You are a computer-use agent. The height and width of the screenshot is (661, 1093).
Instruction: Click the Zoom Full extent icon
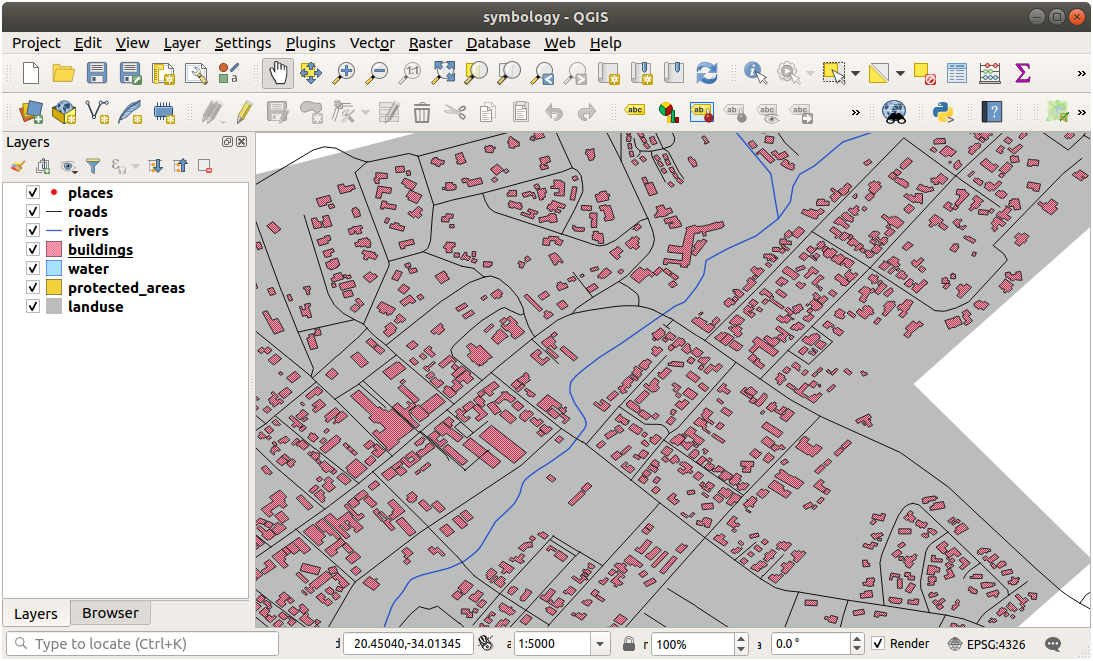(x=443, y=73)
